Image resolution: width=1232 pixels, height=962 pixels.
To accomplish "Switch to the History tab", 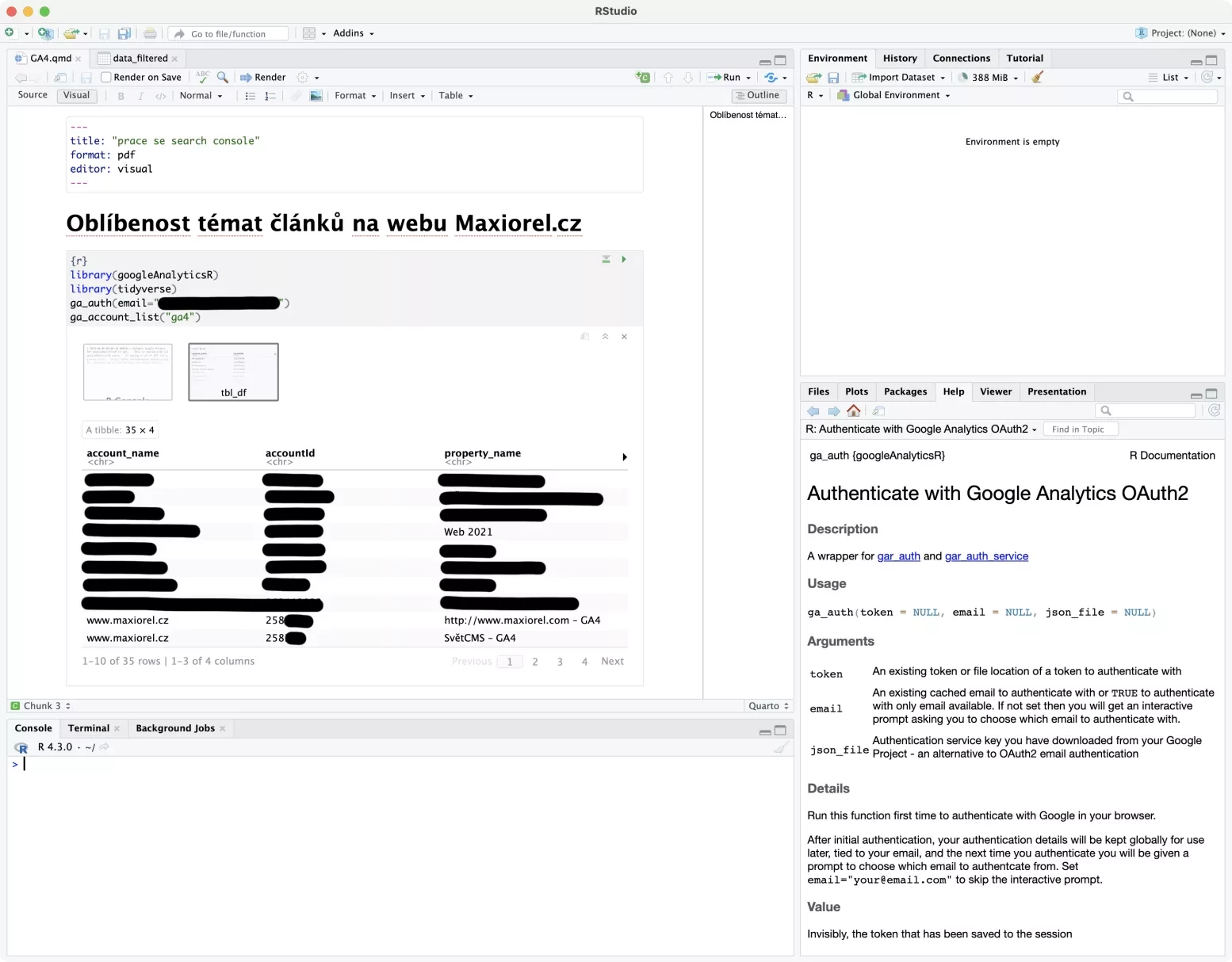I will point(900,58).
